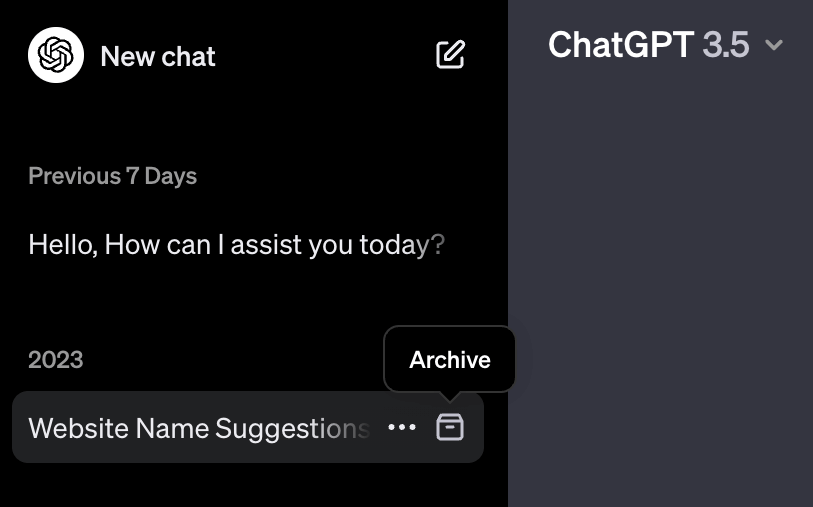
Task: Click the word 'Website' in the highlighted chat
Action: click(x=78, y=429)
